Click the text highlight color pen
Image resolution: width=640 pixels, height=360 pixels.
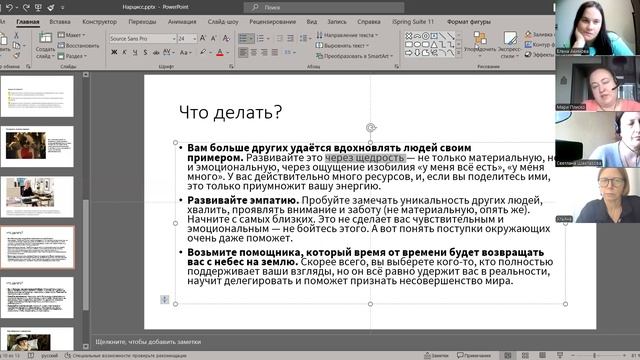click(x=203, y=52)
